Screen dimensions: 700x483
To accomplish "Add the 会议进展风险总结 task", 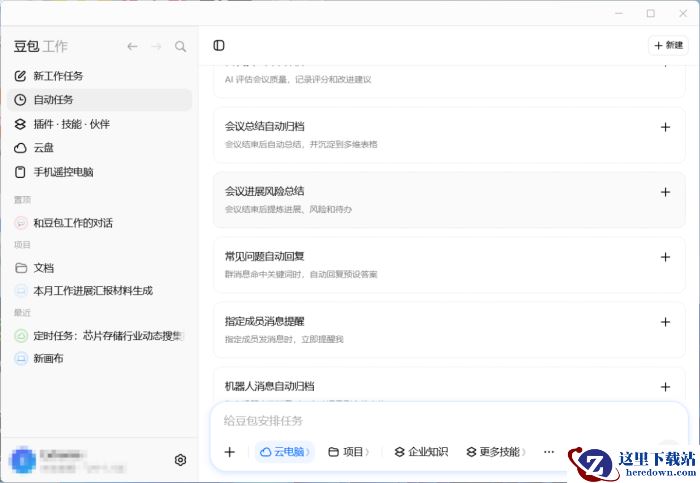I will click(x=665, y=192).
